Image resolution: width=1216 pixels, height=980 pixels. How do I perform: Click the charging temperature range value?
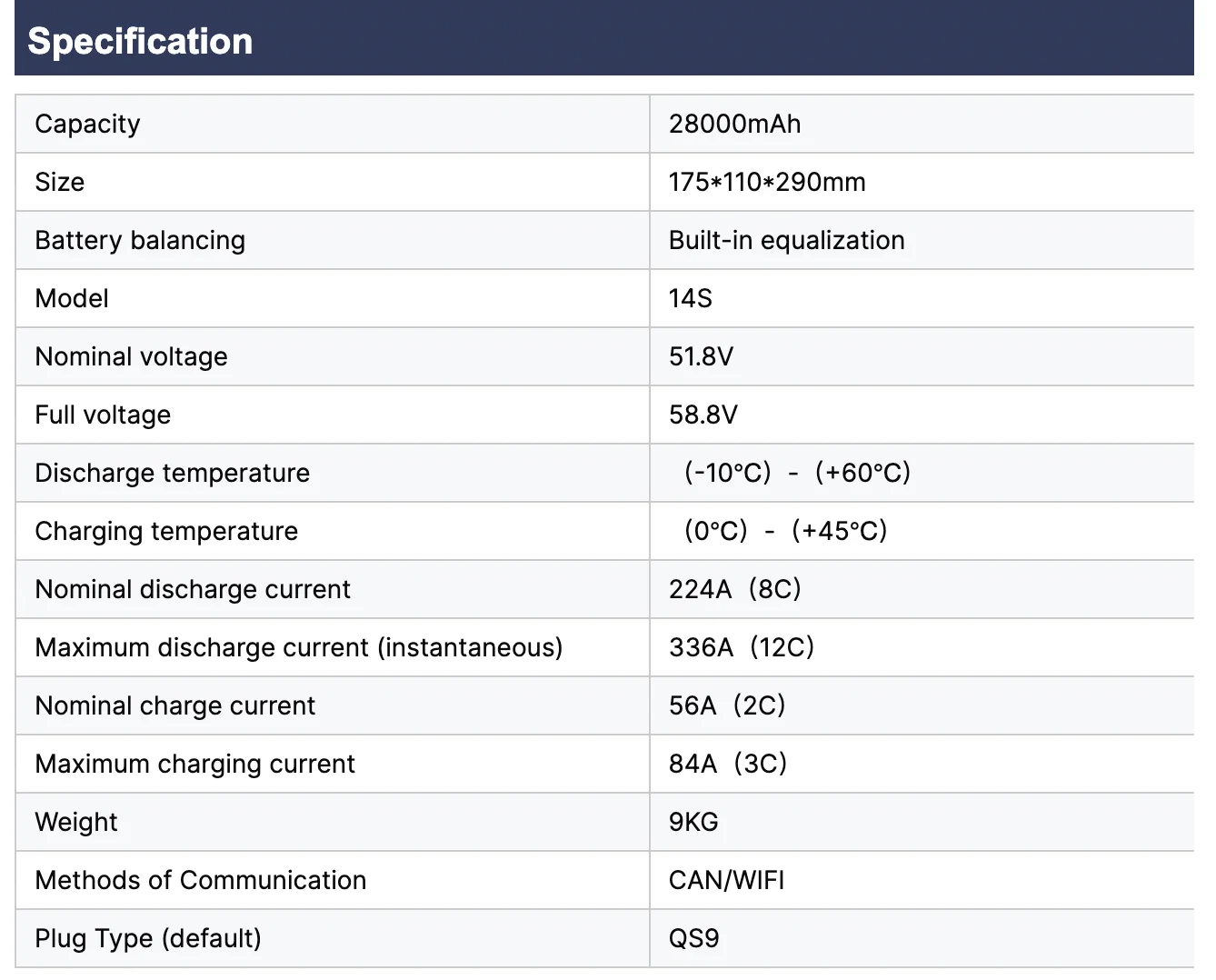pyautogui.click(x=785, y=531)
